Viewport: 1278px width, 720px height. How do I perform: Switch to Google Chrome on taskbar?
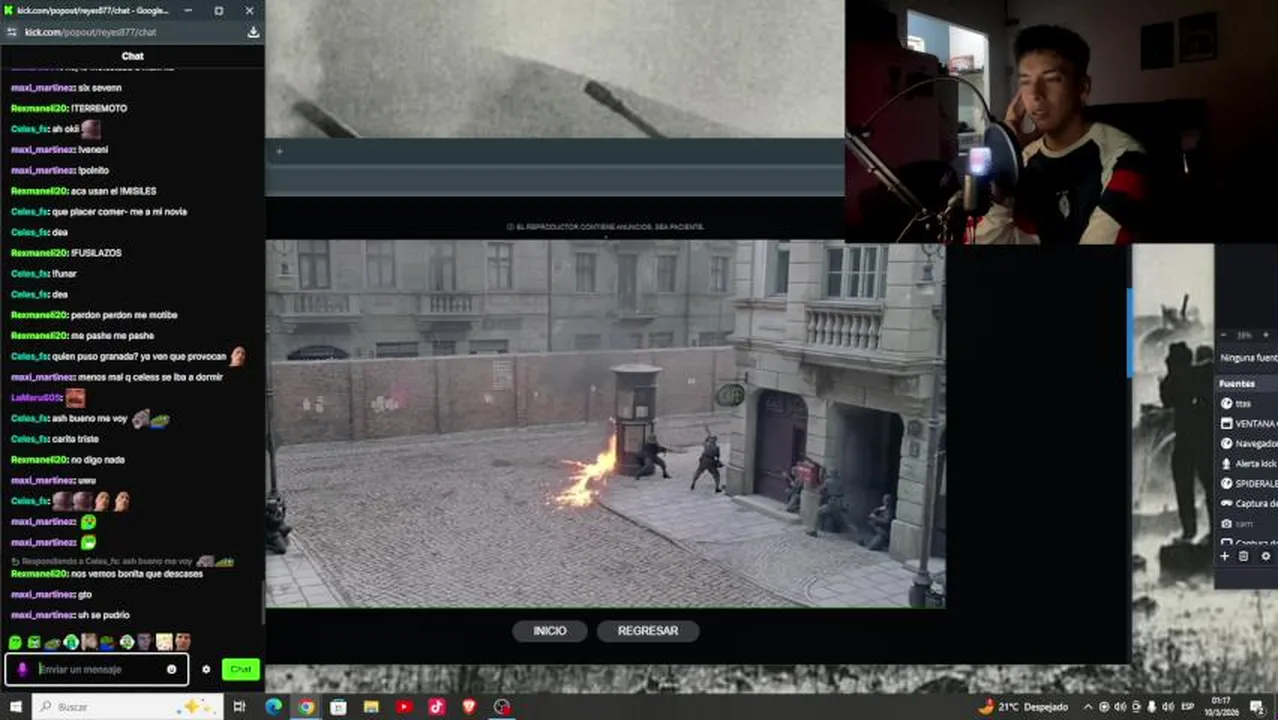(306, 707)
